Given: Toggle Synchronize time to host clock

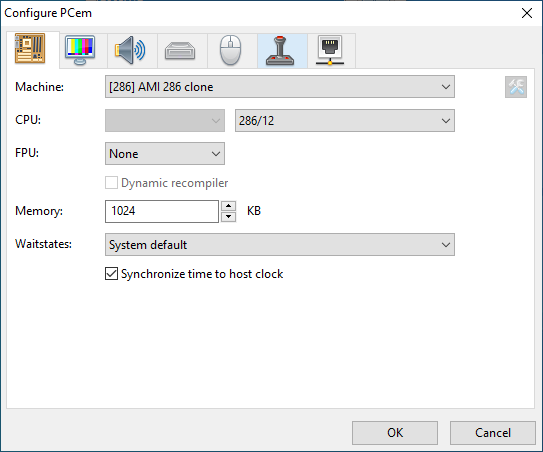Looking at the screenshot, I should [194, 274].
